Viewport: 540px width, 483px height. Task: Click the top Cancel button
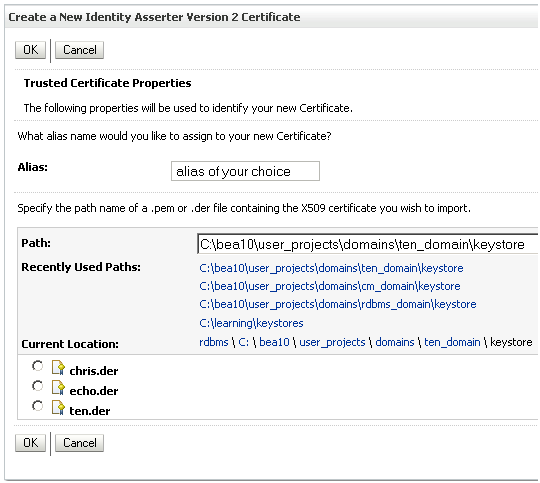(x=80, y=50)
